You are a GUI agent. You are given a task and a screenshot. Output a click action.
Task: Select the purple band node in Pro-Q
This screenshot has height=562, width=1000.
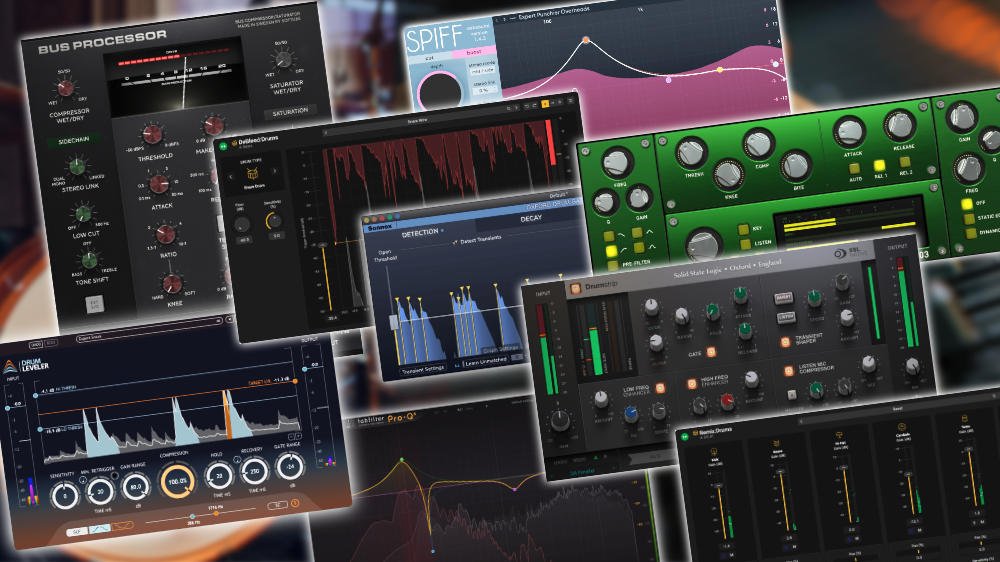514,489
